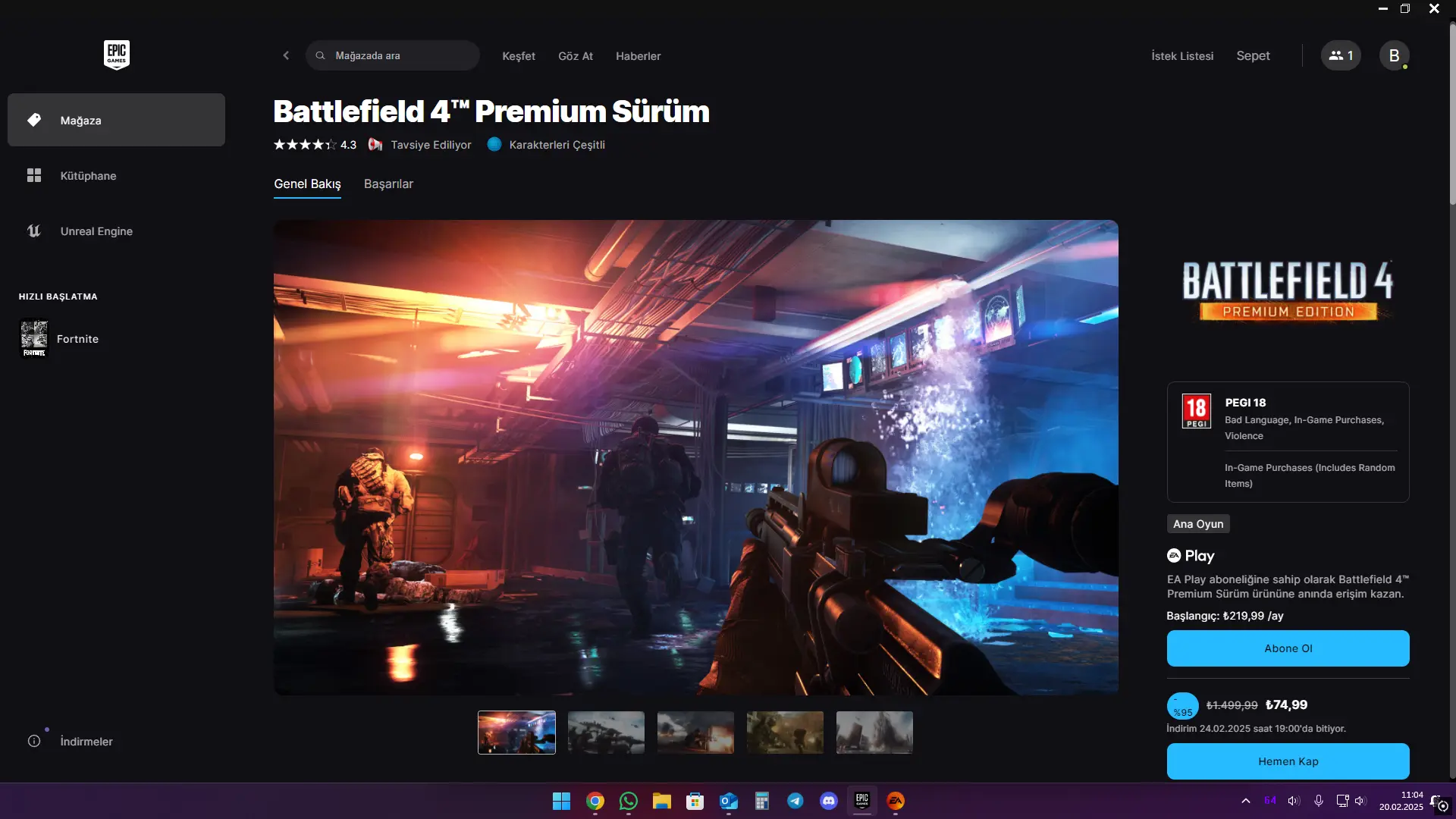Open the taskbar clock and date

pyautogui.click(x=1401, y=801)
